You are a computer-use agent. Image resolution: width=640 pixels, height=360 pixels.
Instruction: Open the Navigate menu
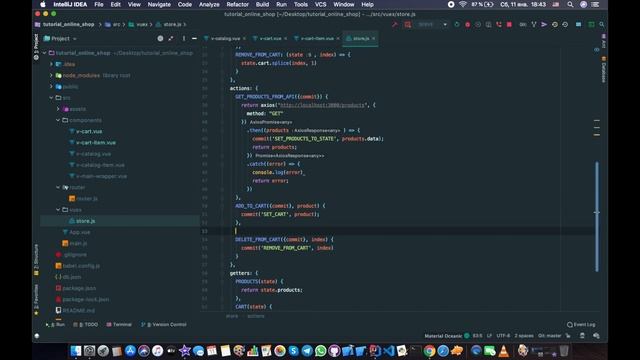(159, 4)
